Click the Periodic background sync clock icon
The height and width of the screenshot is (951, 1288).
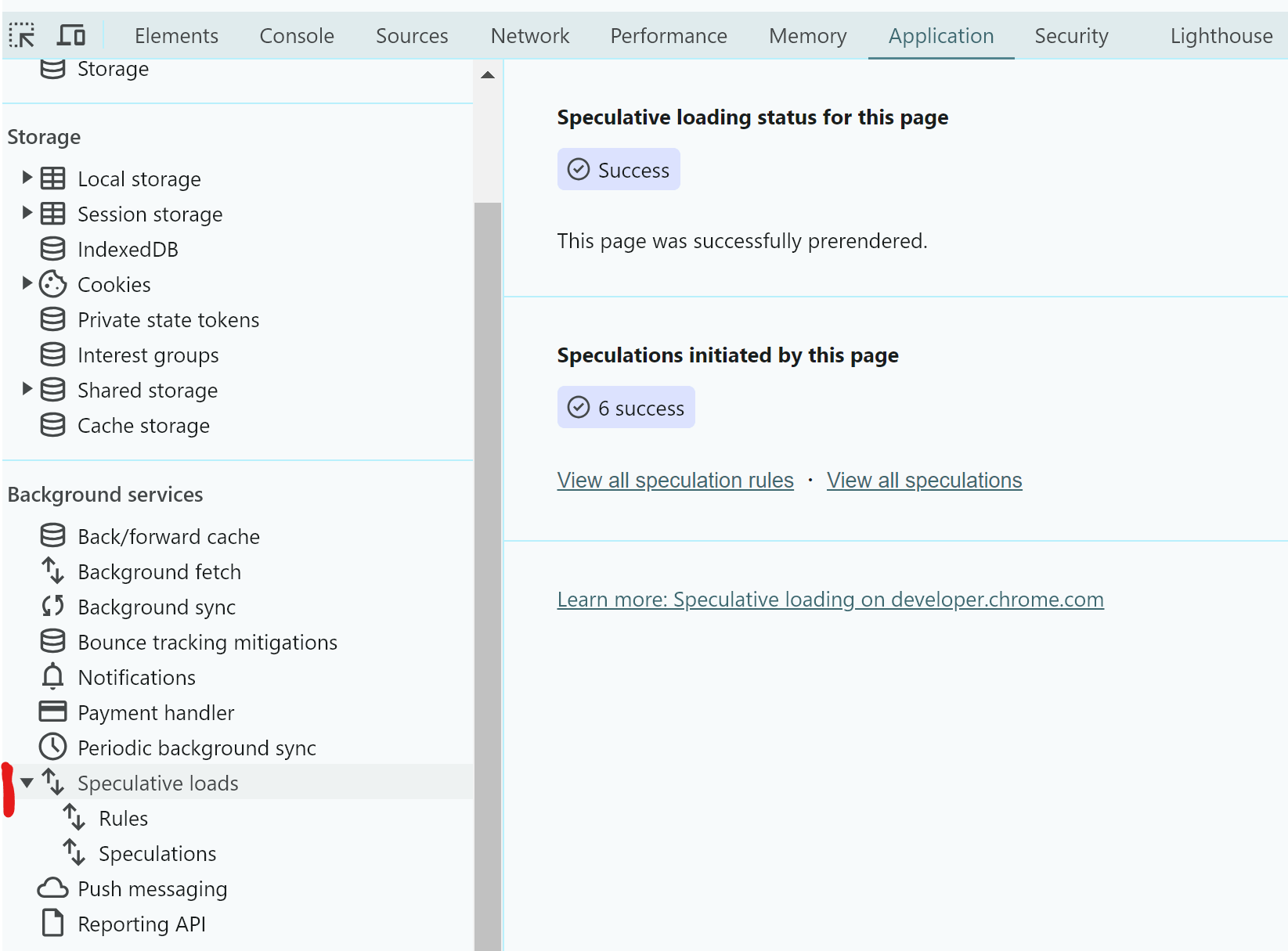[52, 747]
